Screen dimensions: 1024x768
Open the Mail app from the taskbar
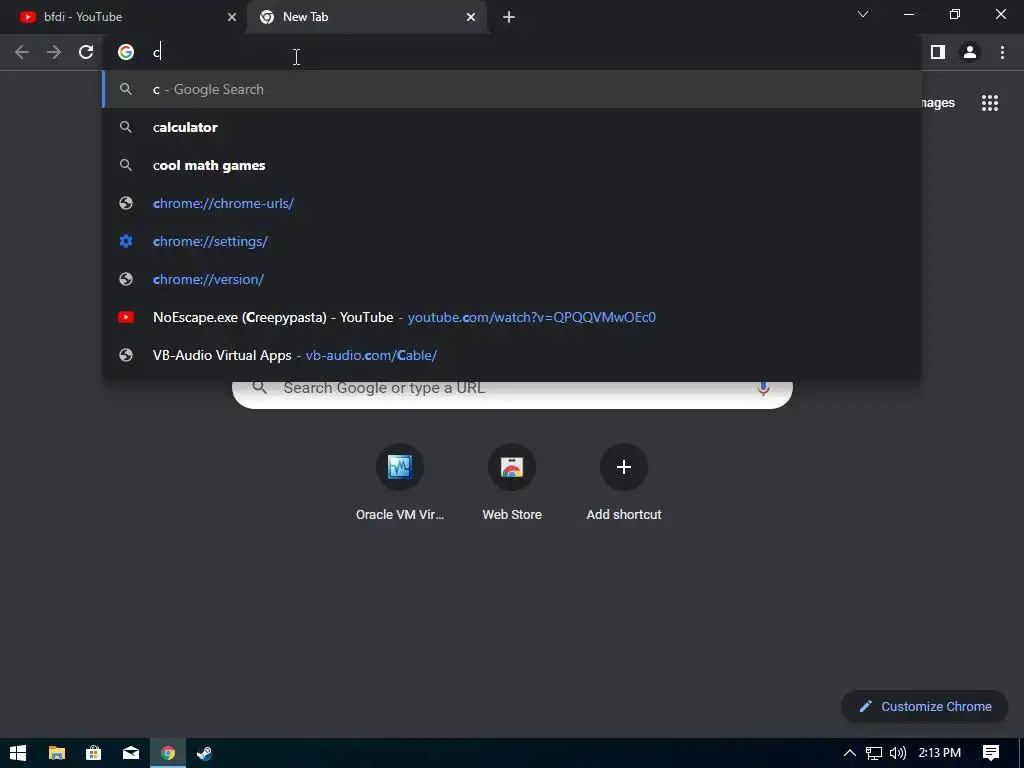(x=131, y=753)
